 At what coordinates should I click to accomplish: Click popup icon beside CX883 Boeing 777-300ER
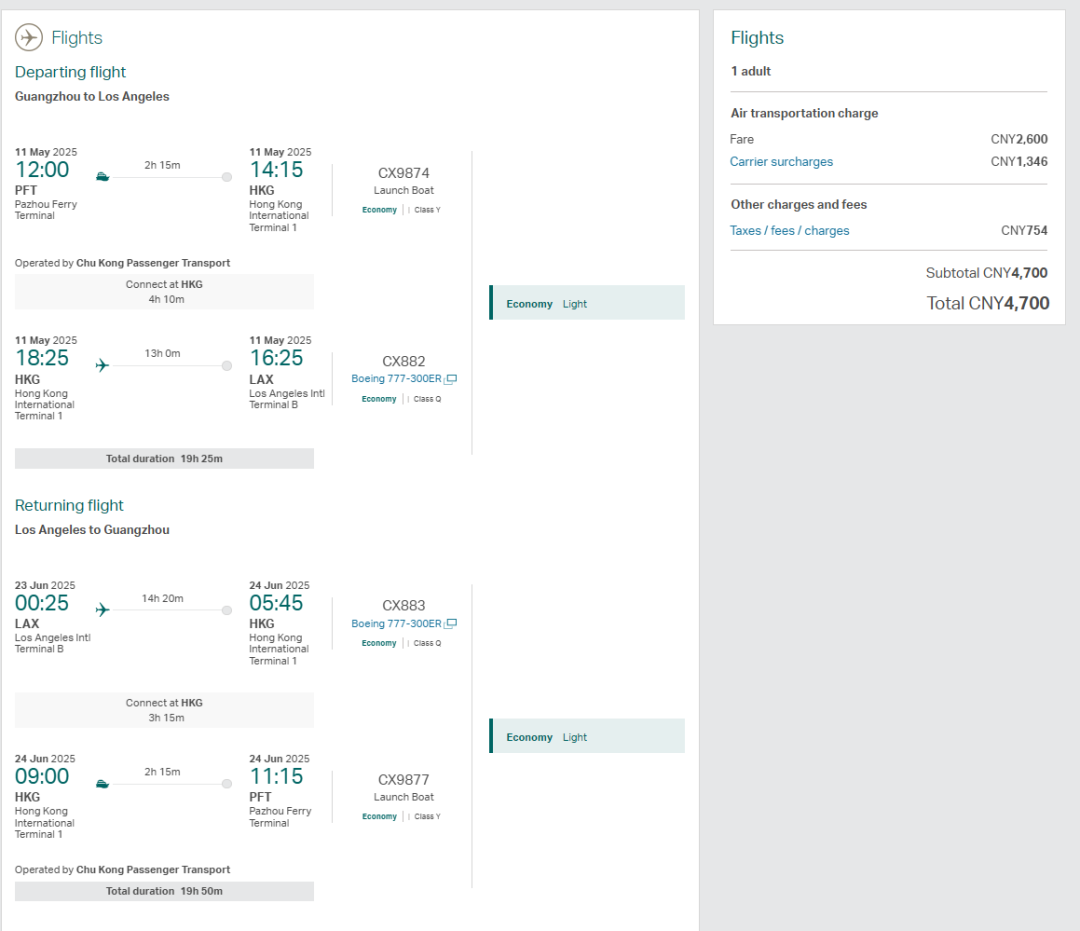[451, 624]
